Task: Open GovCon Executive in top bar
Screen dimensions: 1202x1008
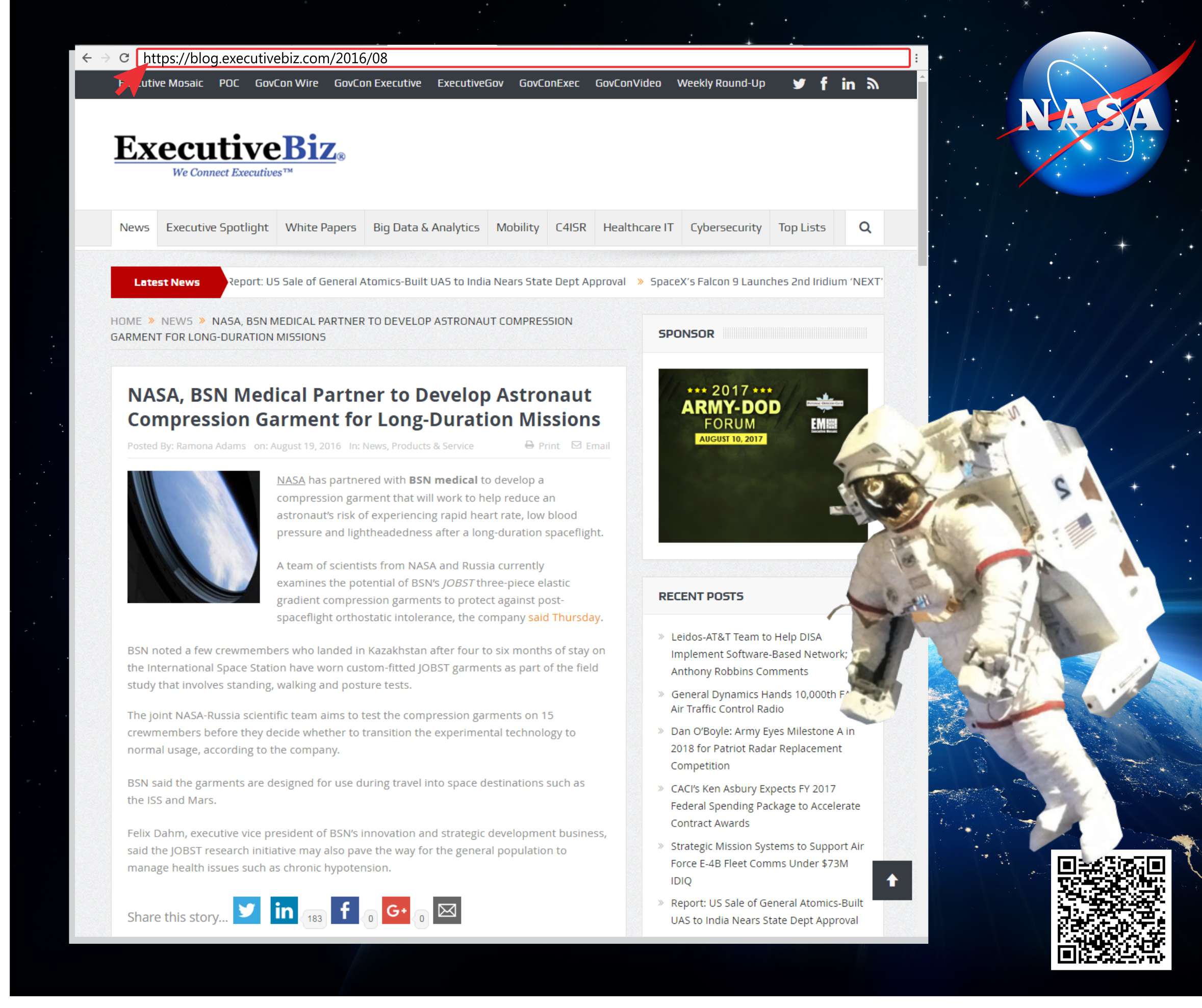Action: coord(378,83)
